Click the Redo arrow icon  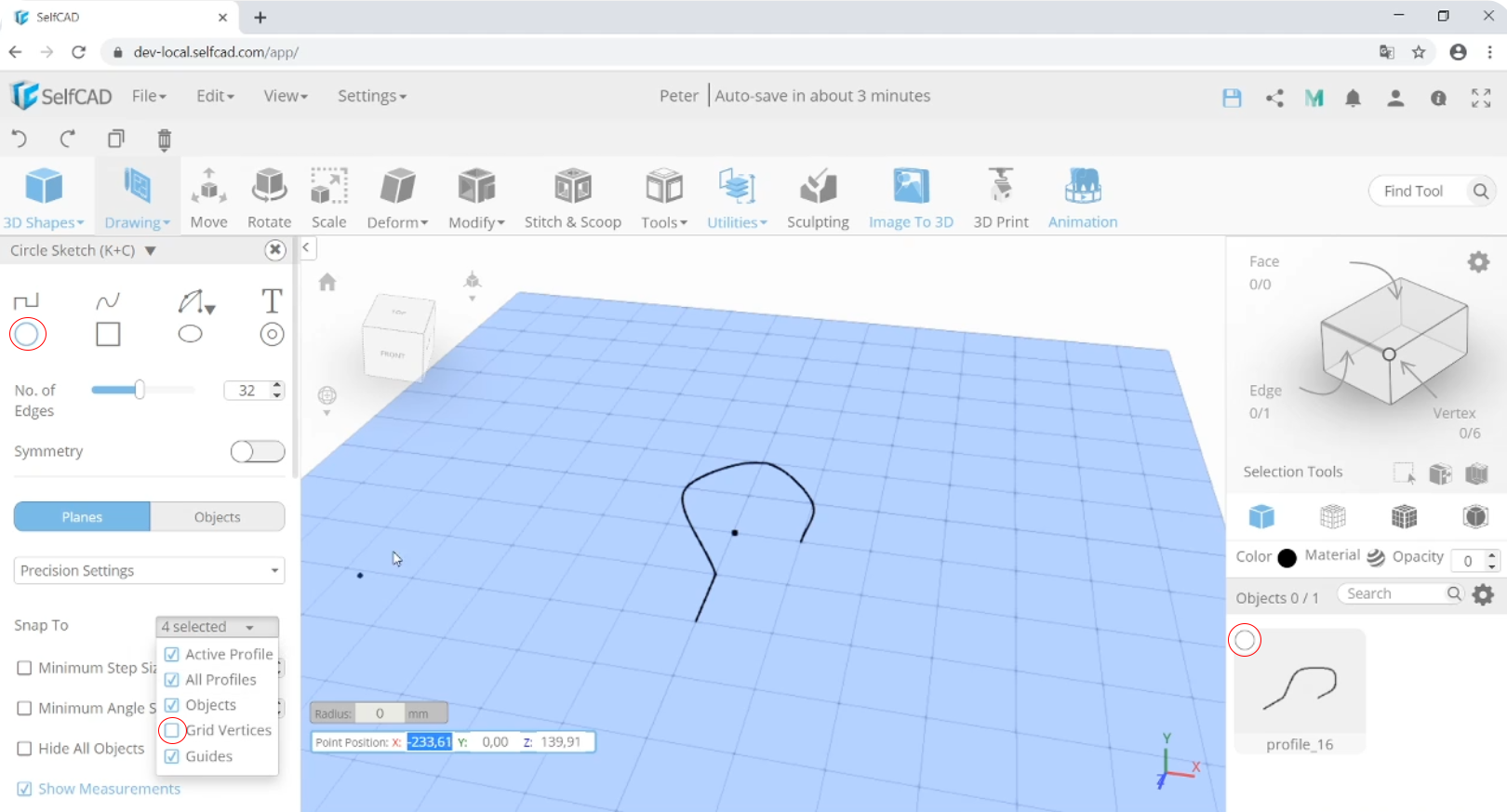pos(67,140)
